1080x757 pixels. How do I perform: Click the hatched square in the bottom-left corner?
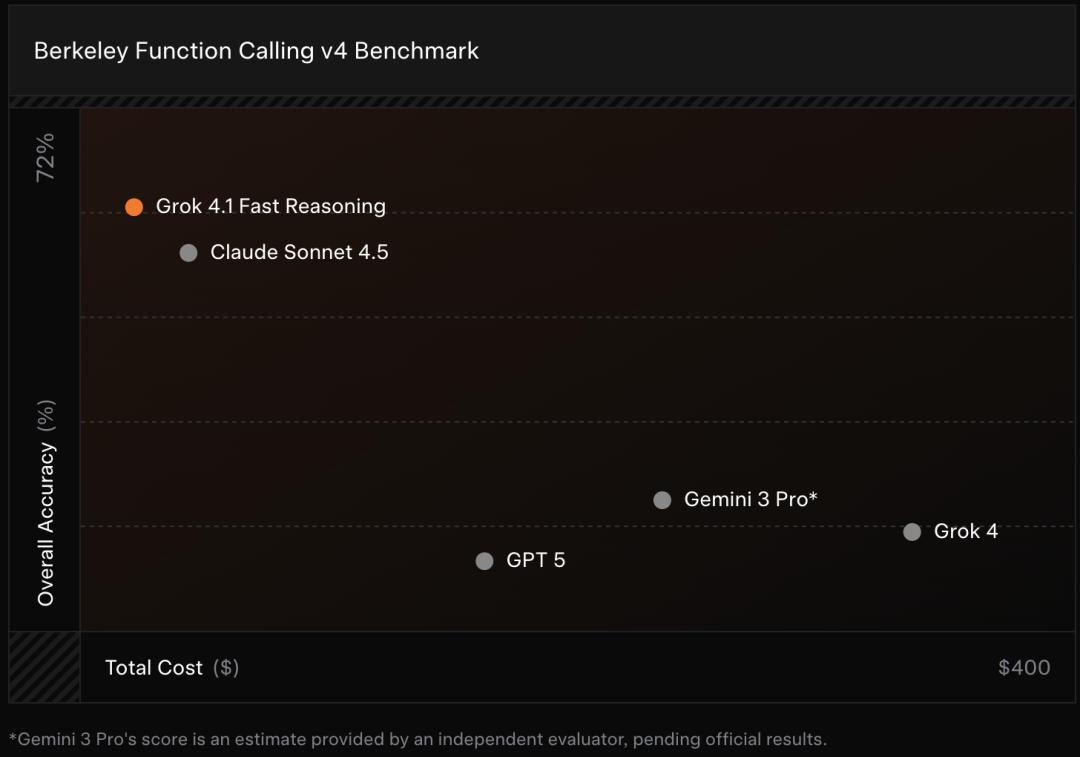[x=44, y=667]
